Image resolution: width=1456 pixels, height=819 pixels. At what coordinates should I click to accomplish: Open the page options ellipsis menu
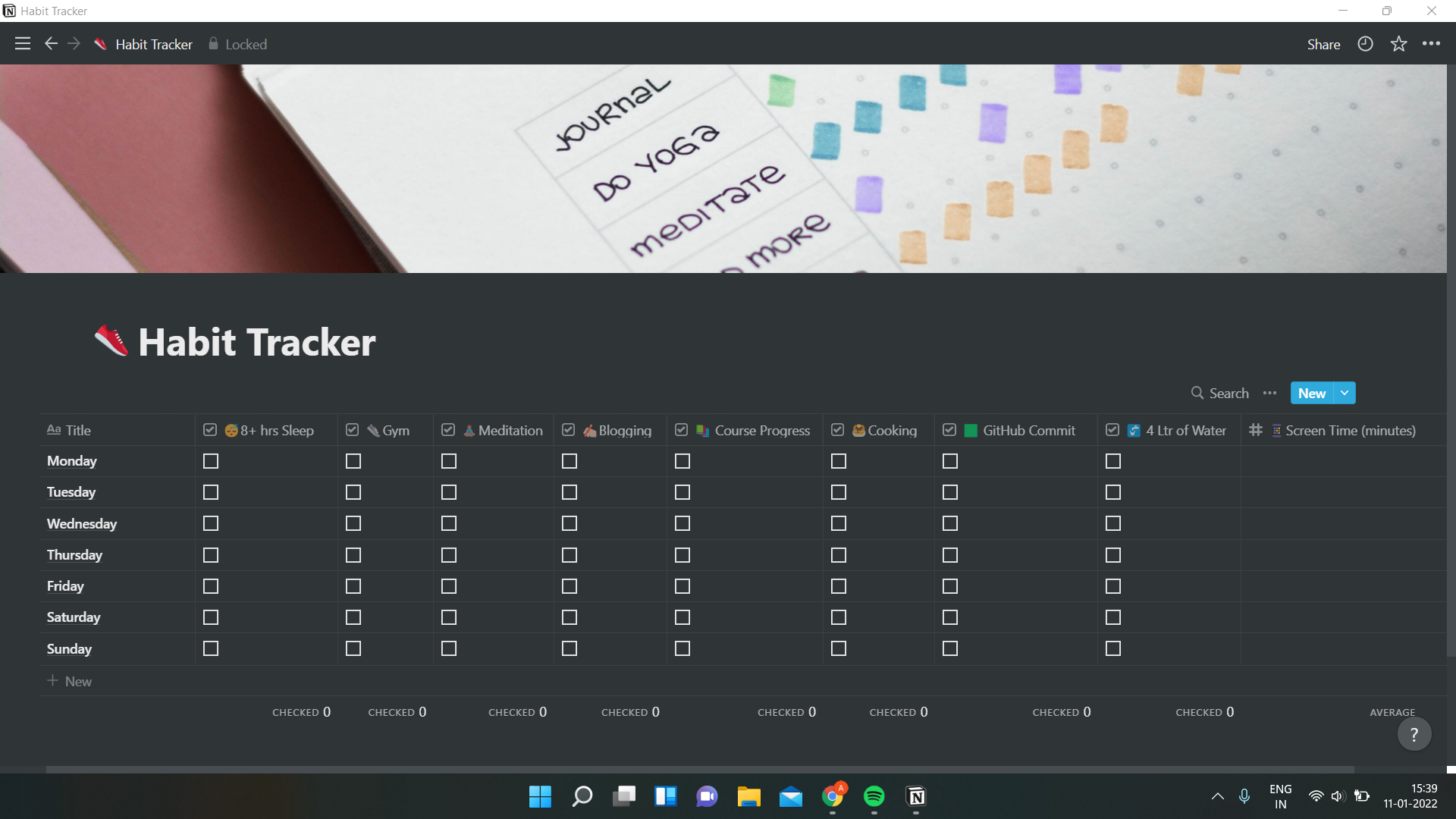(x=1432, y=43)
